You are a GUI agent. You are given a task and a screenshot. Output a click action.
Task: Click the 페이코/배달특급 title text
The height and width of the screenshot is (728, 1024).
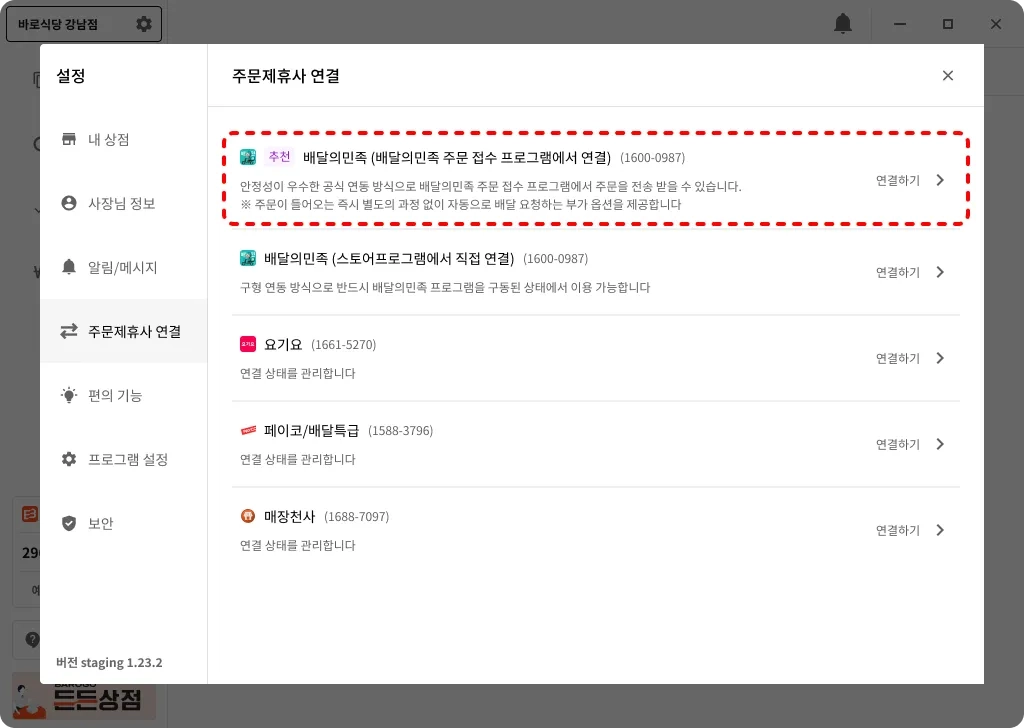click(x=312, y=430)
